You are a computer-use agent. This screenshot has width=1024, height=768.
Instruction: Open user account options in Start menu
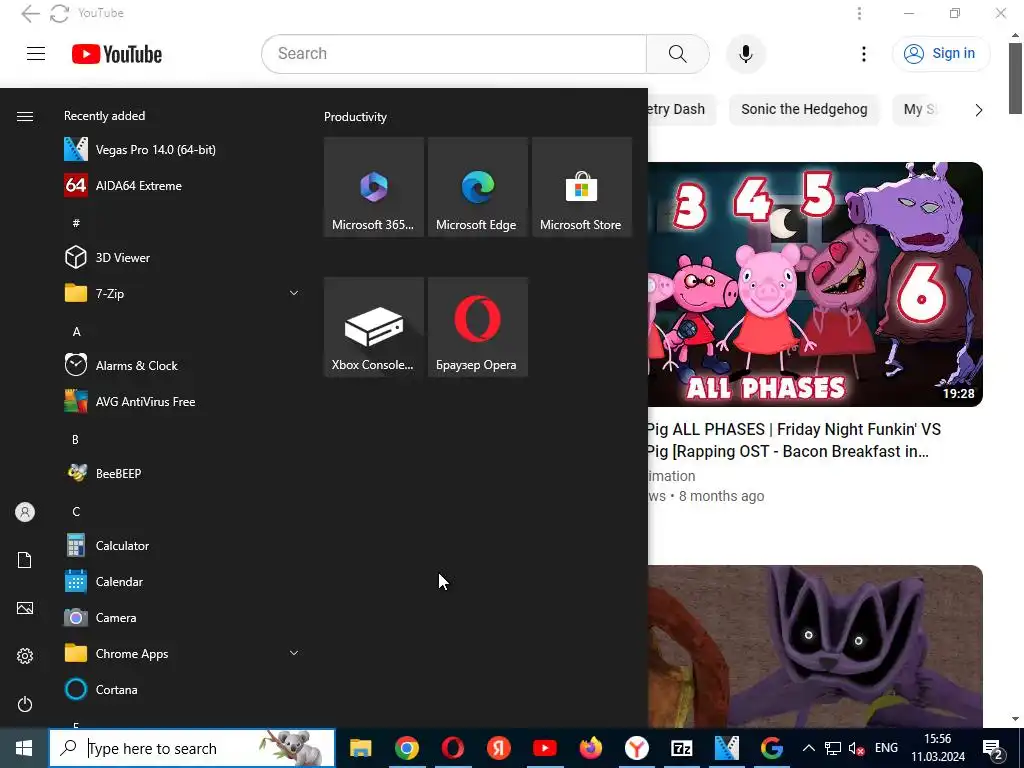click(25, 512)
